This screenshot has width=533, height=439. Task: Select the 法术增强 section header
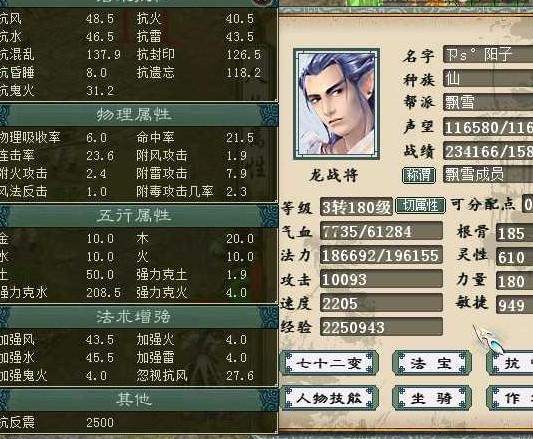pos(134,317)
